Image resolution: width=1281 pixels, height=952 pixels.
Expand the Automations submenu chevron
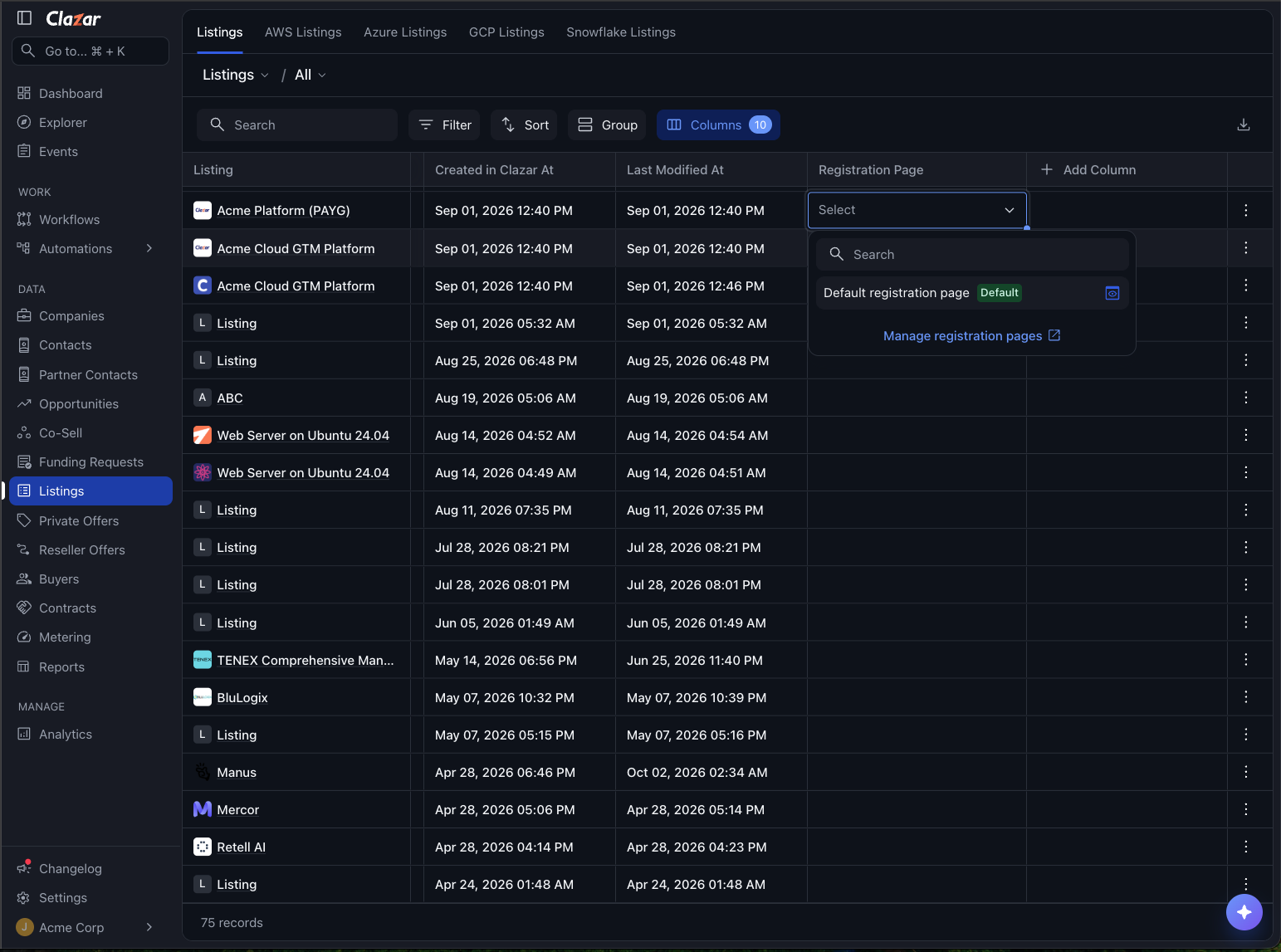[x=149, y=248]
